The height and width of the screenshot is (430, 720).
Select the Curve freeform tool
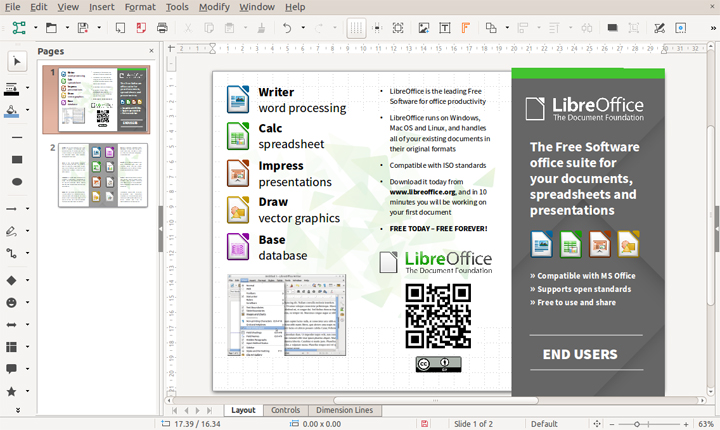tap(11, 231)
